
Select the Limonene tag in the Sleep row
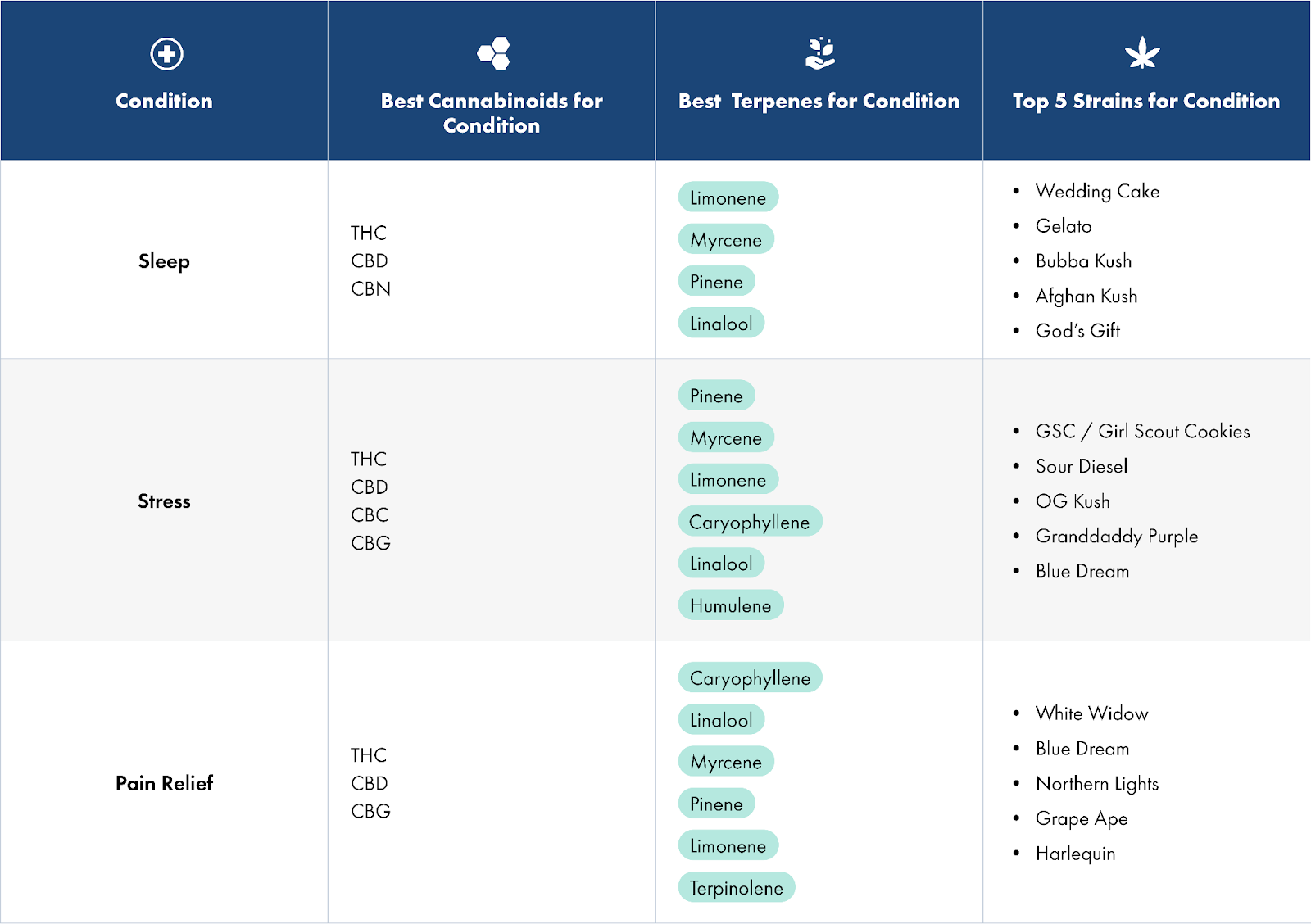pos(728,197)
